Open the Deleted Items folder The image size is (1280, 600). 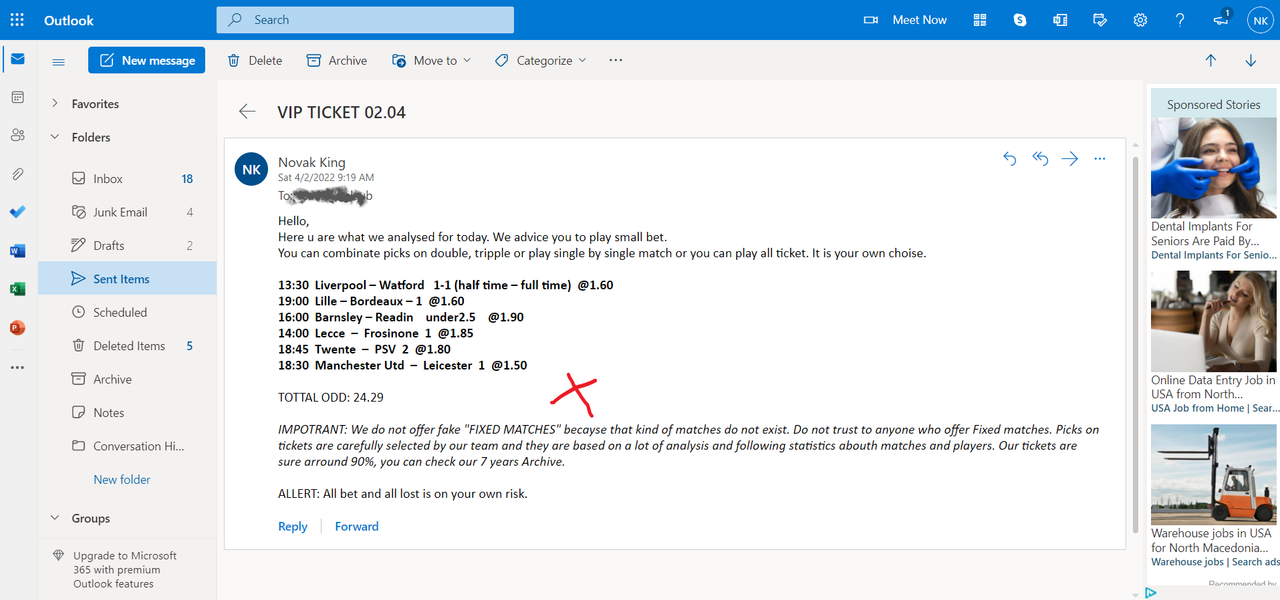(x=127, y=346)
